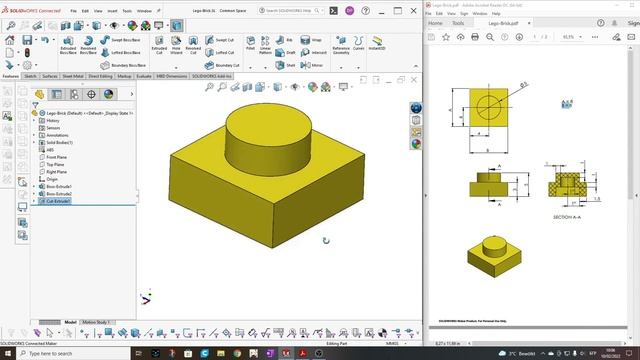Open the Hole Wizard tool
The height and width of the screenshot is (360, 640).
tap(176, 44)
